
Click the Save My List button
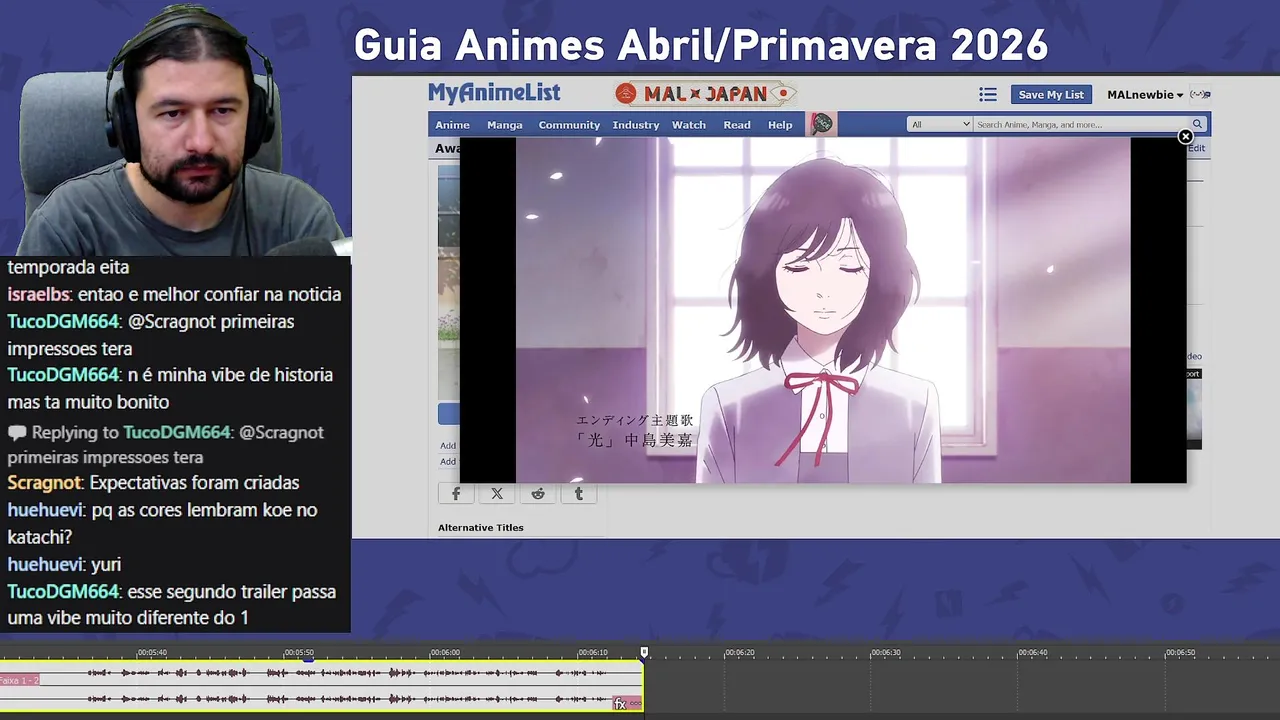pyautogui.click(x=1051, y=94)
